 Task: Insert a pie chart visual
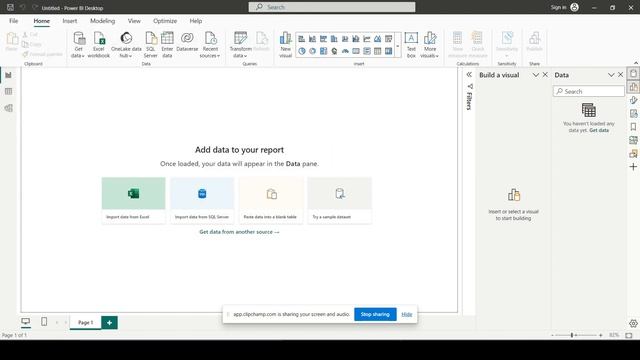pyautogui.click(x=302, y=51)
